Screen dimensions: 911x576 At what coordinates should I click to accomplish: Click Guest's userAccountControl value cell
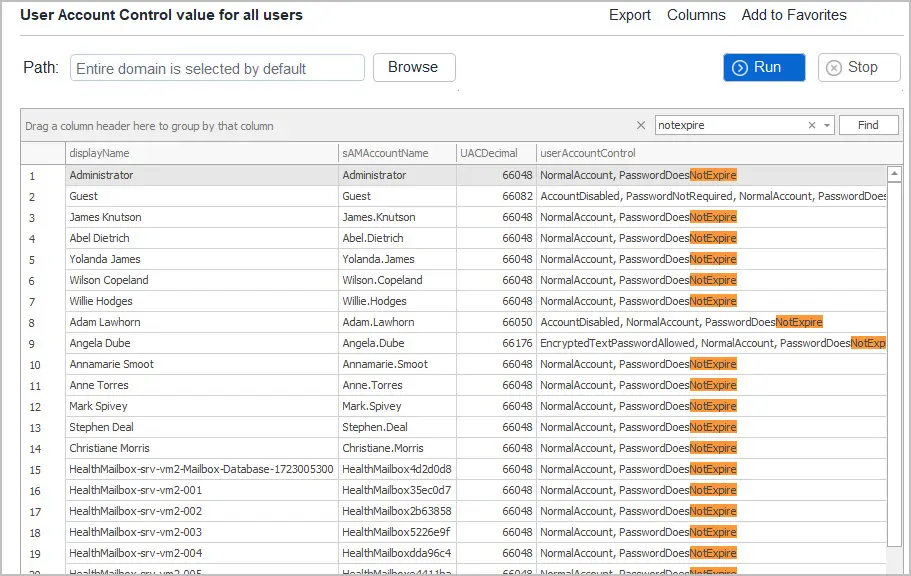[x=712, y=196]
